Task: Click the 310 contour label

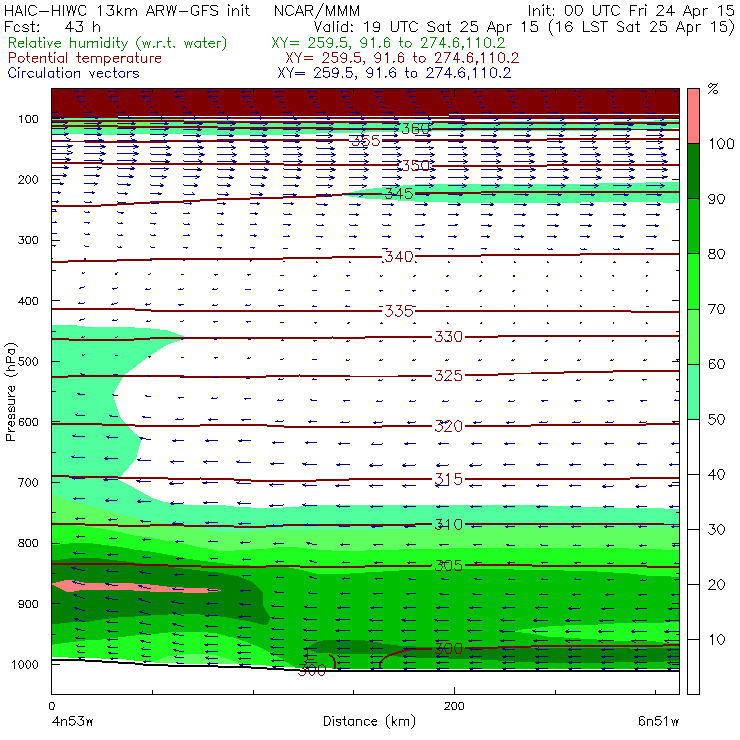Action: (448, 524)
